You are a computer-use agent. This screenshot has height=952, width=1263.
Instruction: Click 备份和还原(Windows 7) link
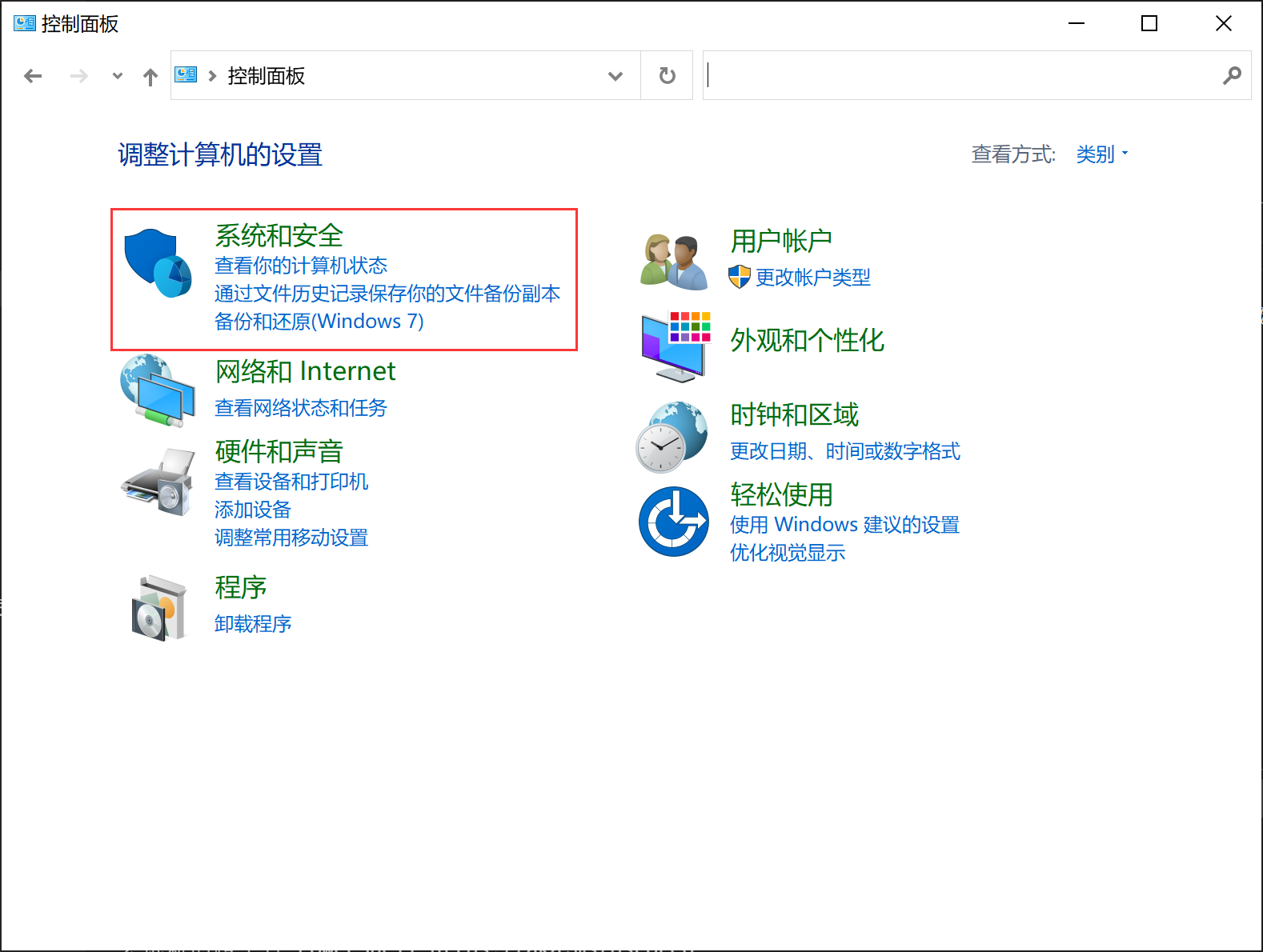coord(319,322)
